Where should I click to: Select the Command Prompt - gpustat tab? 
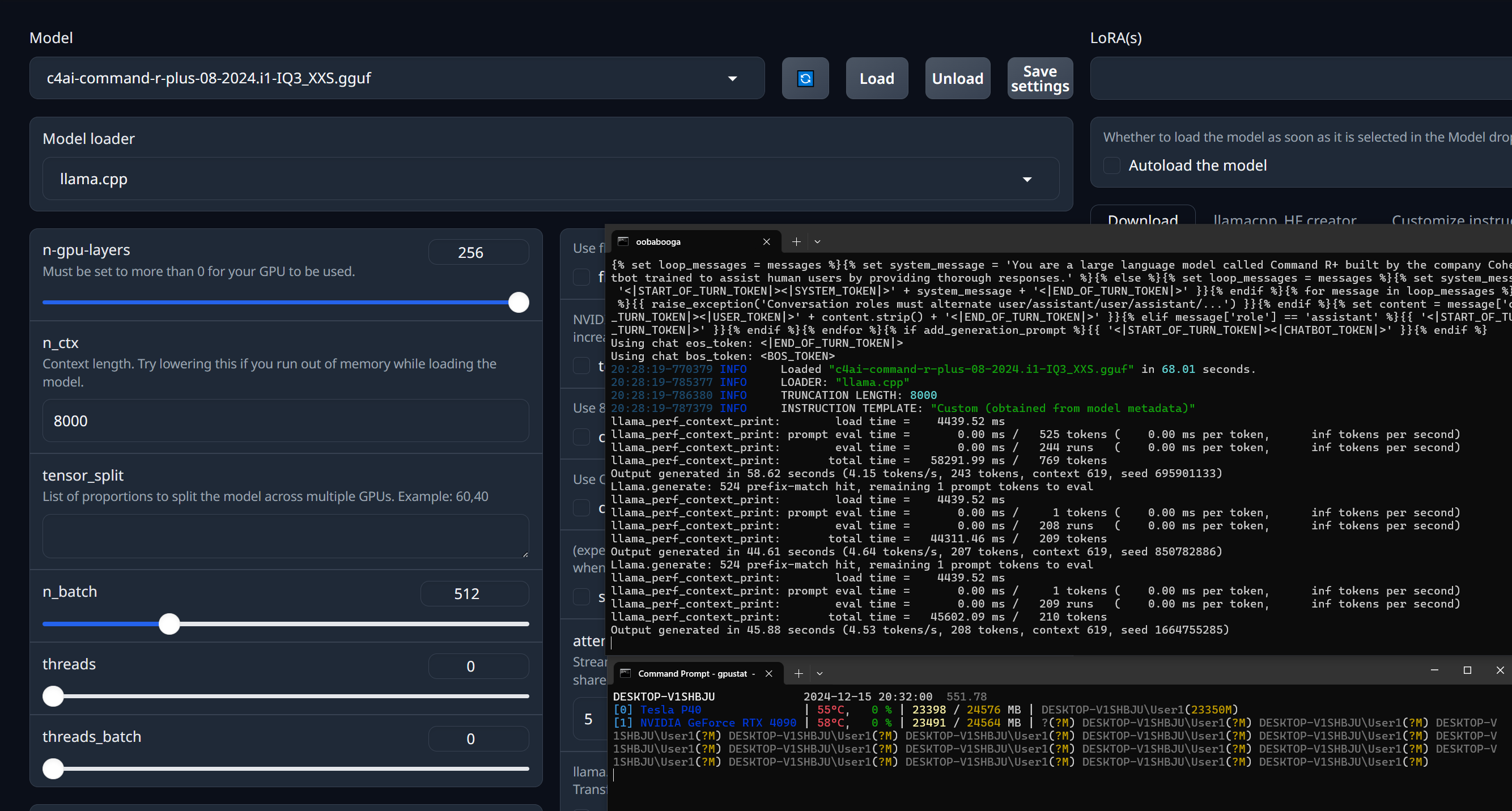coord(697,673)
